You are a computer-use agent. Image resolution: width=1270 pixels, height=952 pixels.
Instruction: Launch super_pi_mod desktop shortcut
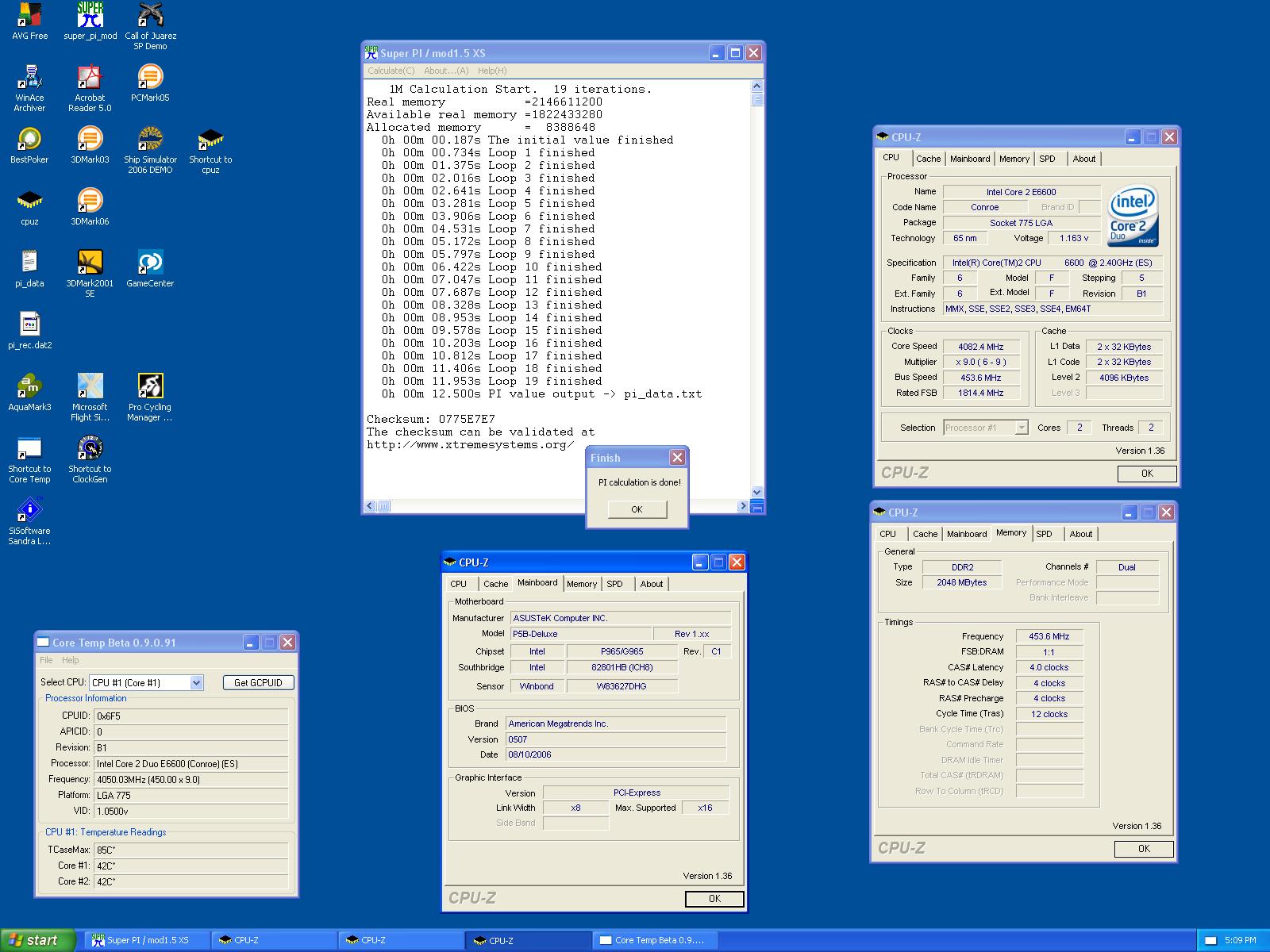pos(90,21)
